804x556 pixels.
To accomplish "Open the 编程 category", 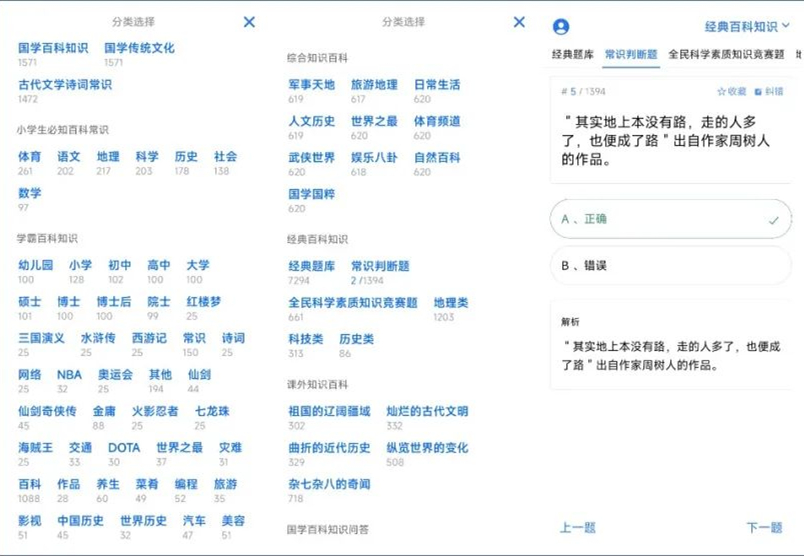I will click(x=186, y=484).
